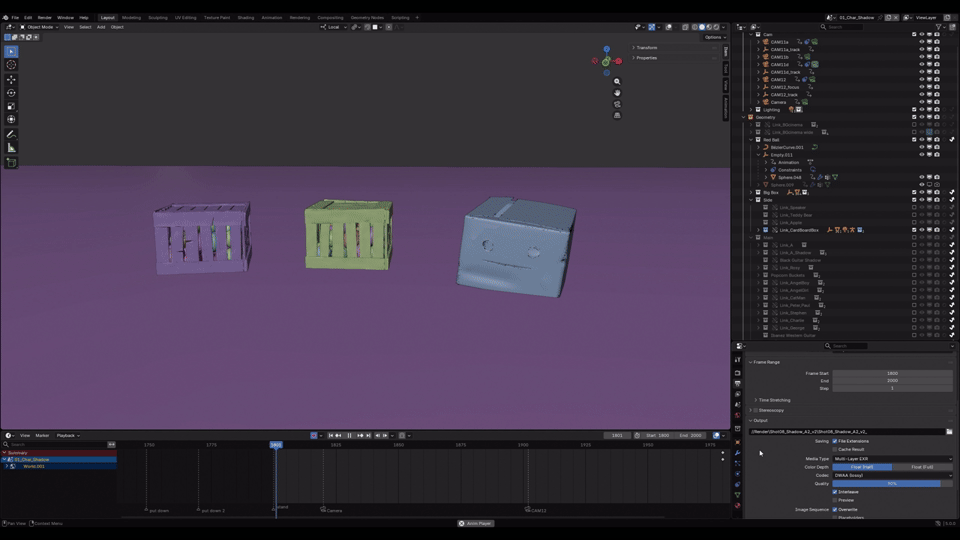960x540 pixels.
Task: Open the Output properties tab icon
Action: coord(738,383)
